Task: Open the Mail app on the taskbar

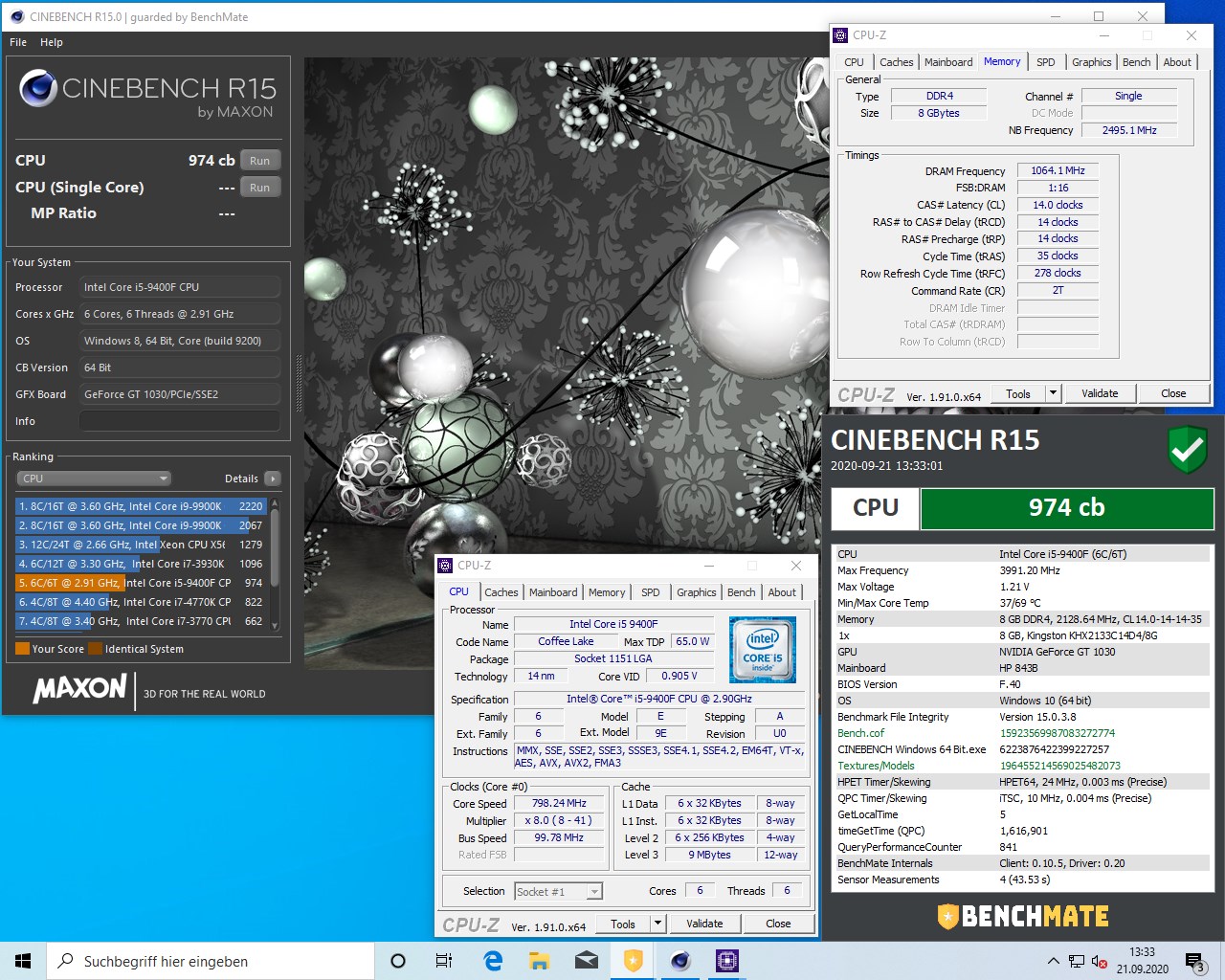Action: (587, 961)
